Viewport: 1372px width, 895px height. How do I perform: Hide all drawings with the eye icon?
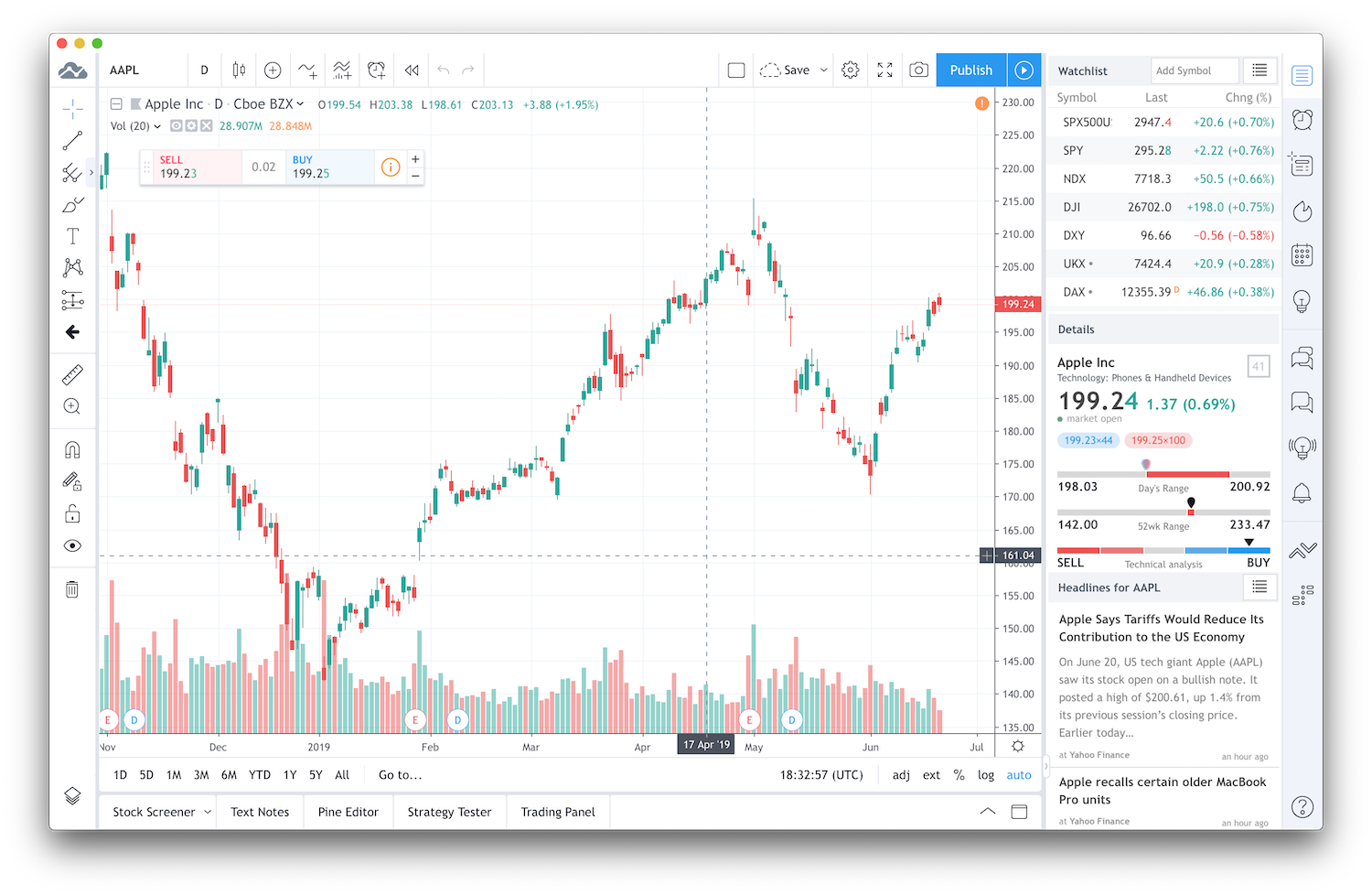pos(72,546)
